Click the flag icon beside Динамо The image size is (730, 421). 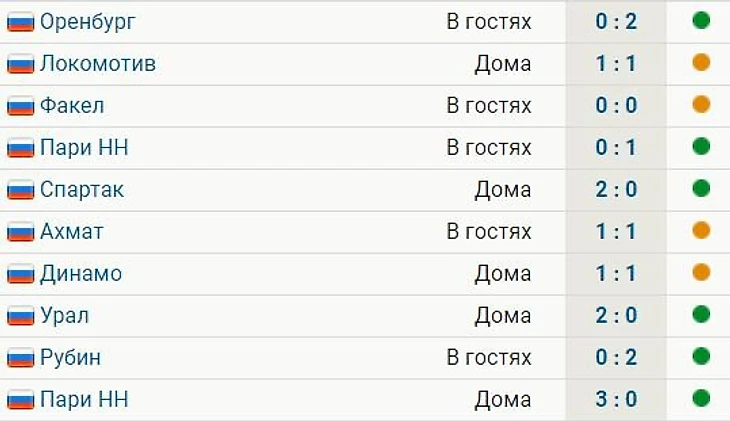click(x=20, y=274)
